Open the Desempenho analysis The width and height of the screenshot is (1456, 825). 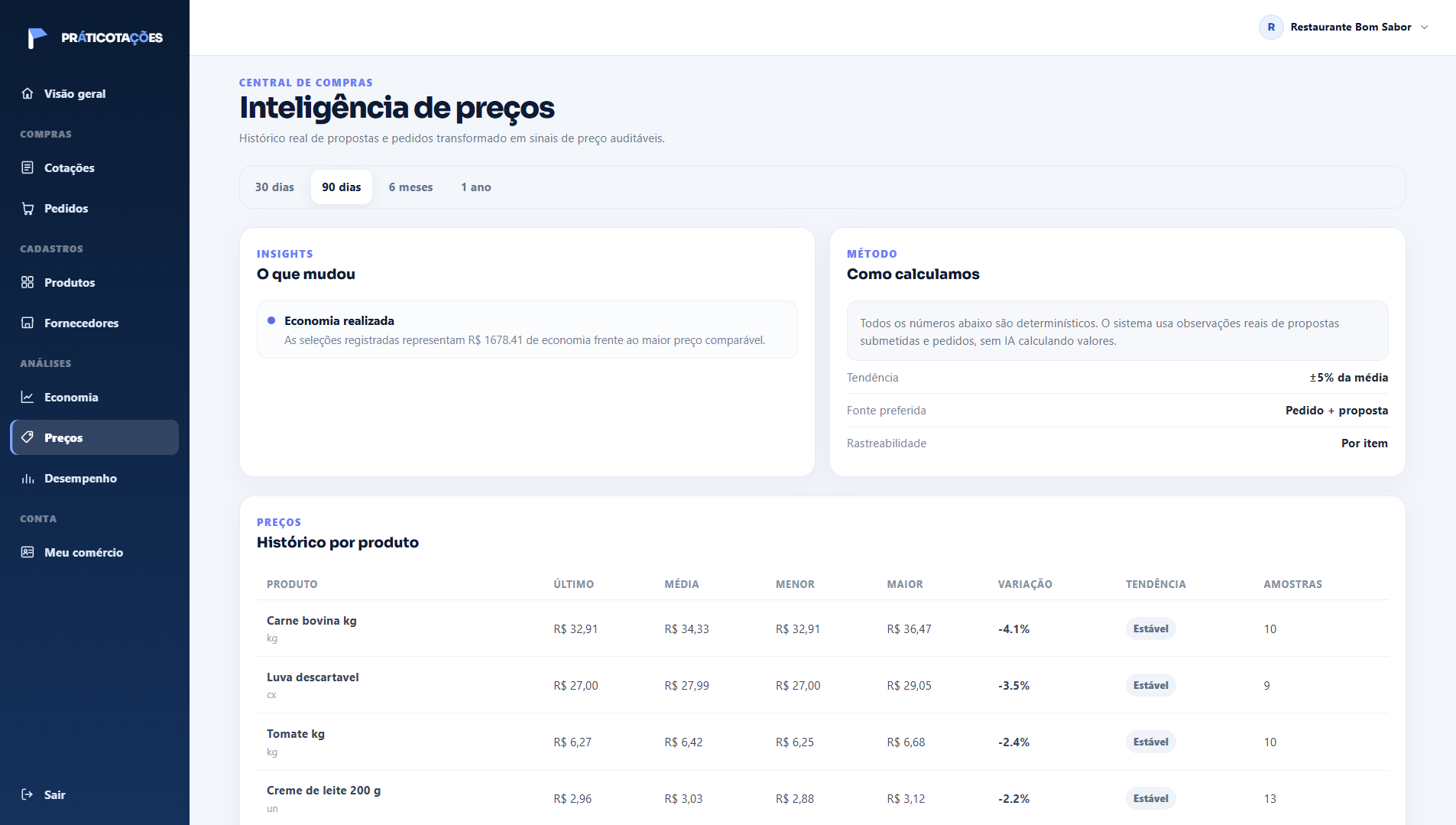coord(95,478)
